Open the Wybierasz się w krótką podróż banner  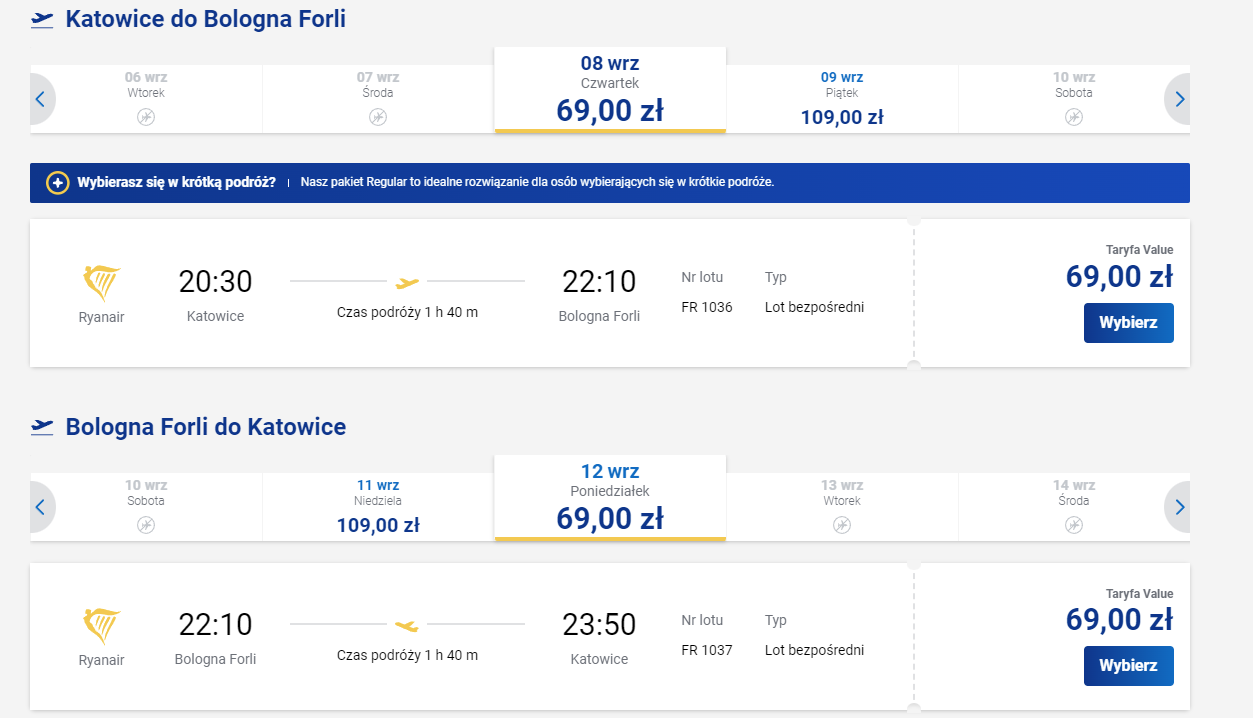[x=610, y=183]
